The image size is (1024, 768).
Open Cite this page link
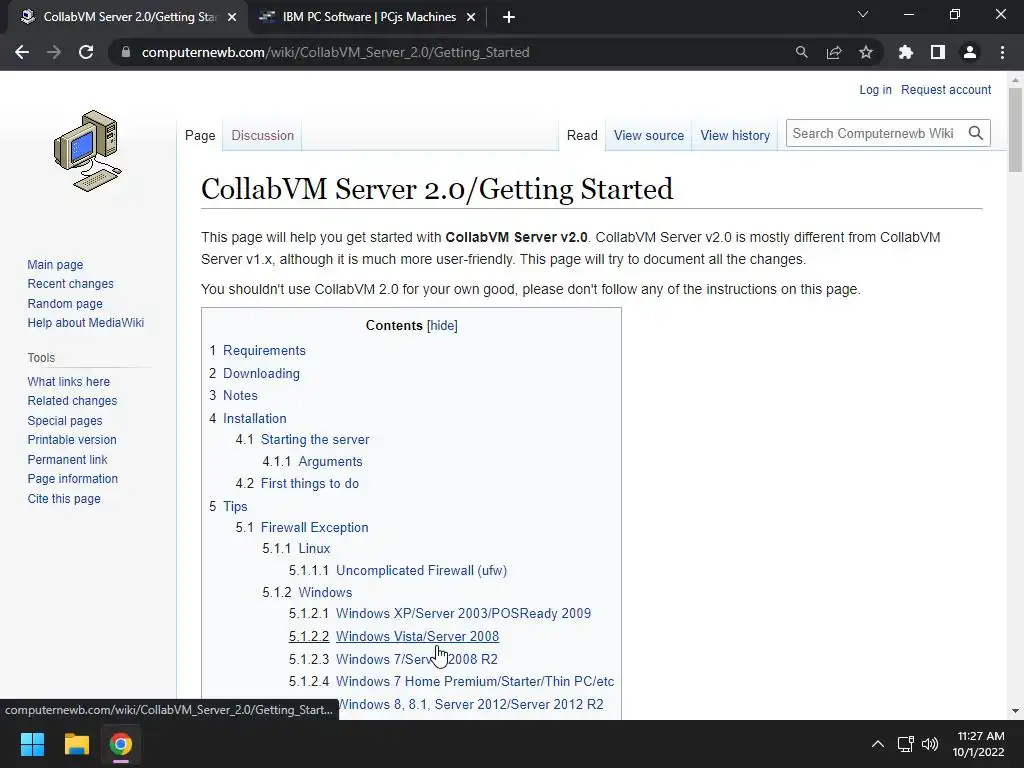[64, 498]
